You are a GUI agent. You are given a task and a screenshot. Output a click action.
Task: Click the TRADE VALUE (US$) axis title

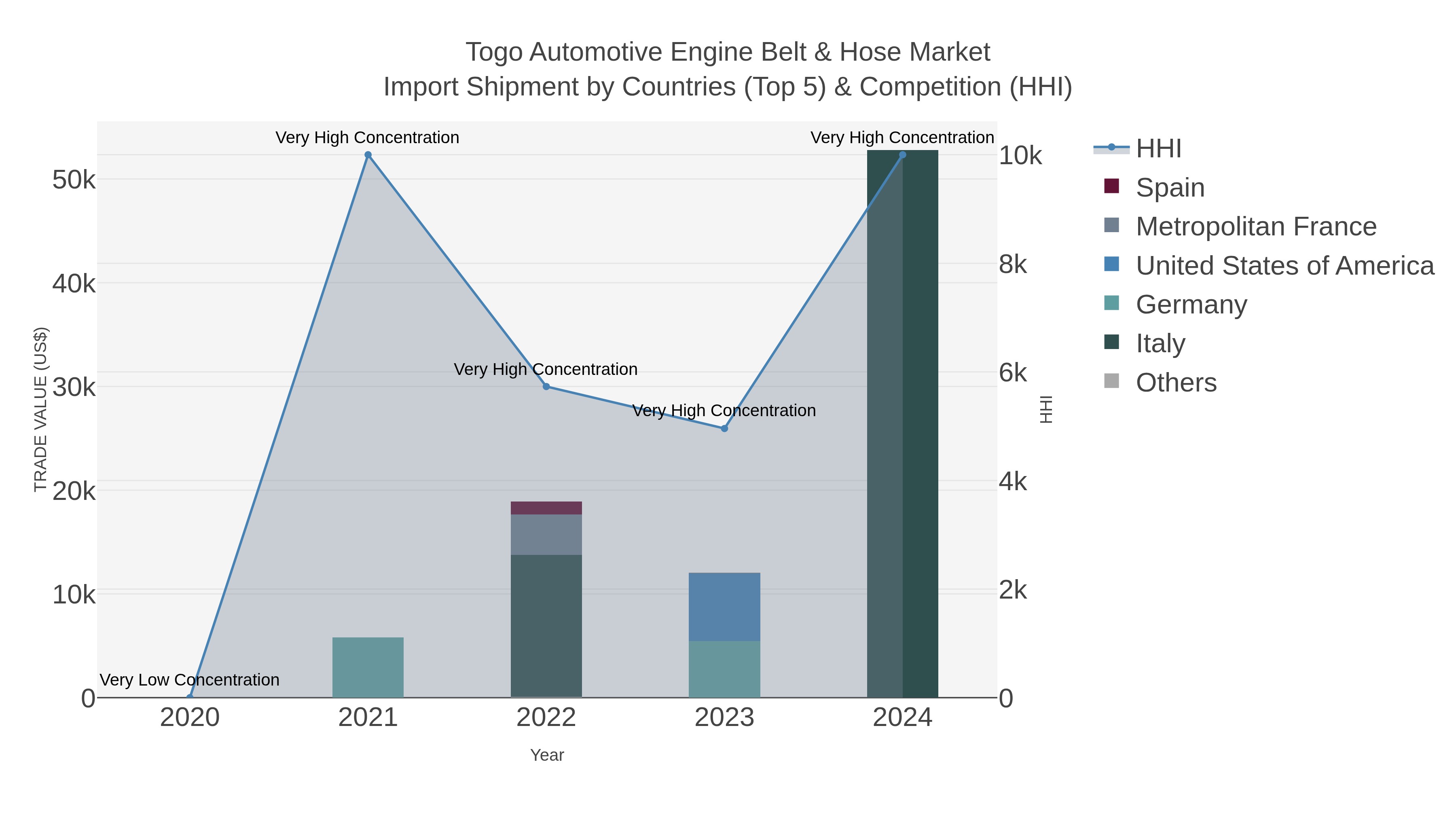coord(41,409)
